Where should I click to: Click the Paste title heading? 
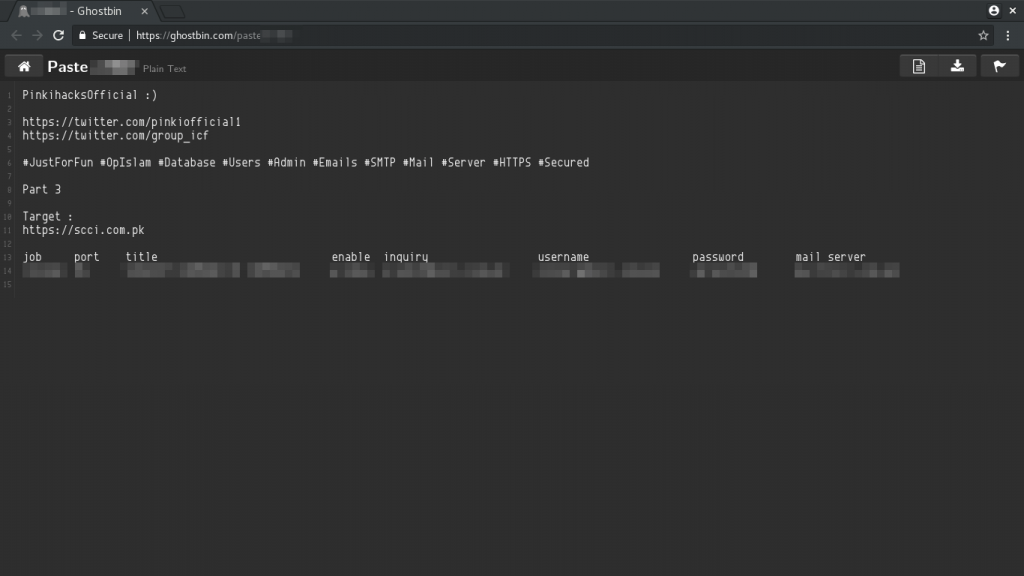[x=67, y=67]
